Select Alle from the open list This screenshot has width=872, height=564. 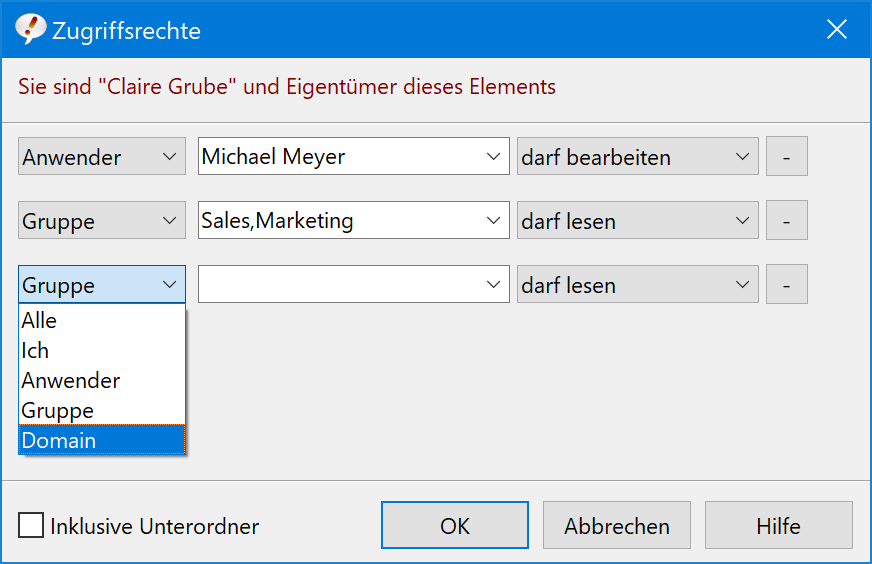pyautogui.click(x=102, y=320)
